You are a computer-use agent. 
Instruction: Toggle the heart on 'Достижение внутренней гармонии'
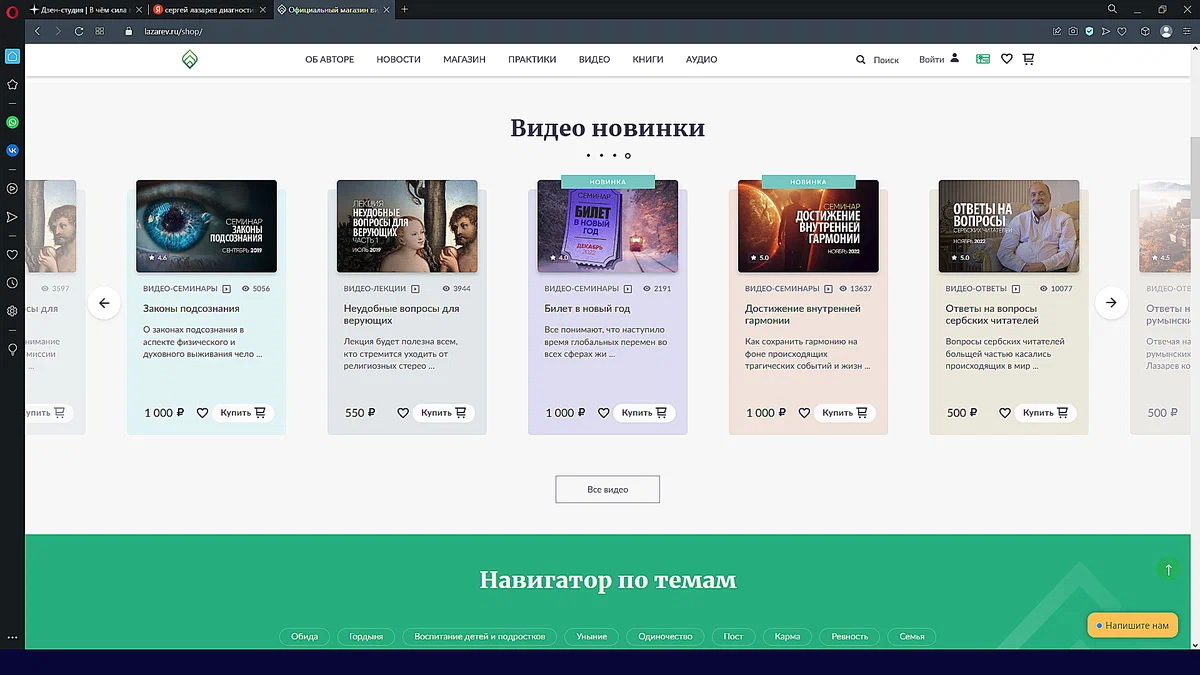click(804, 412)
